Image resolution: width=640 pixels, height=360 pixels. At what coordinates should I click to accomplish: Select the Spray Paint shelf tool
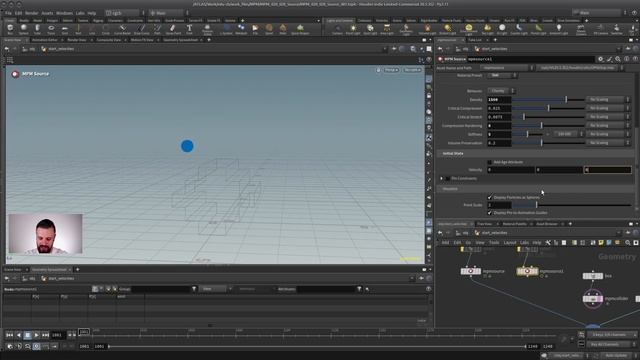pos(173,29)
